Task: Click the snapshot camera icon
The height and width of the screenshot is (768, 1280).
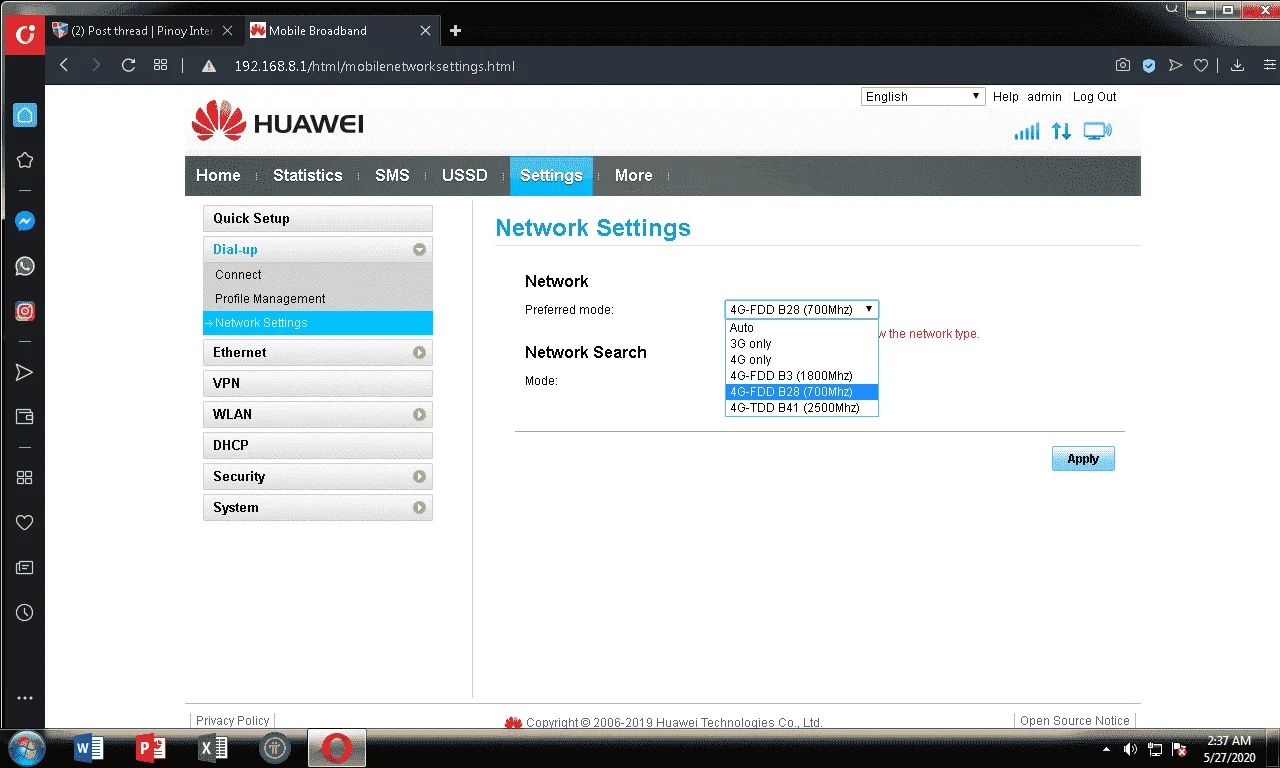Action: pyautogui.click(x=1123, y=65)
